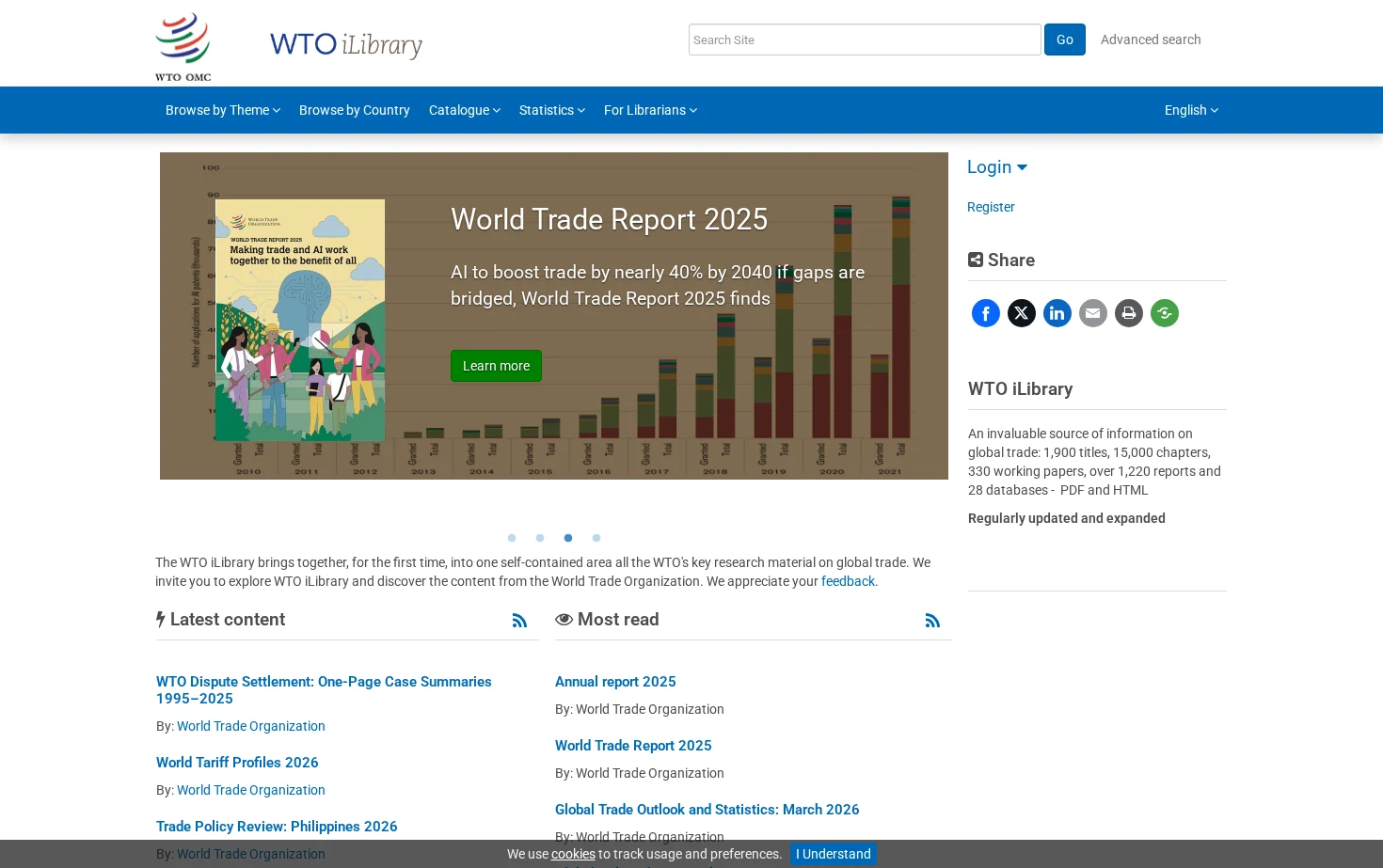Share page on LinkedIn
This screenshot has height=868, width=1383.
pos(1057,313)
